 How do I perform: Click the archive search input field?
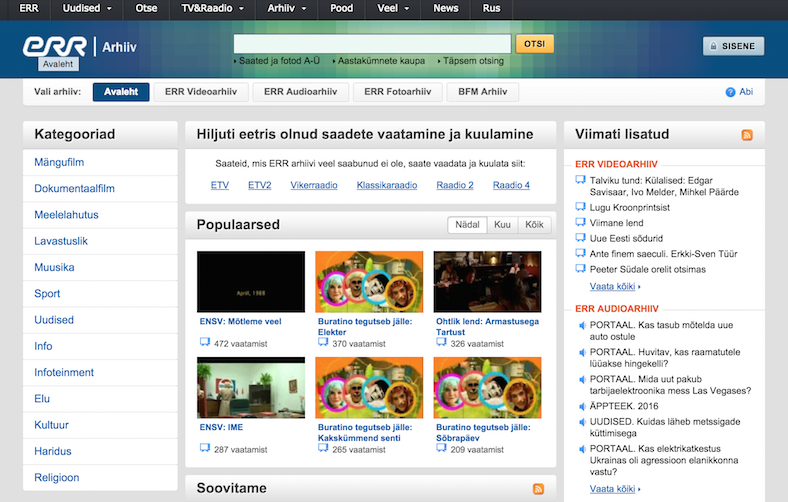point(372,44)
